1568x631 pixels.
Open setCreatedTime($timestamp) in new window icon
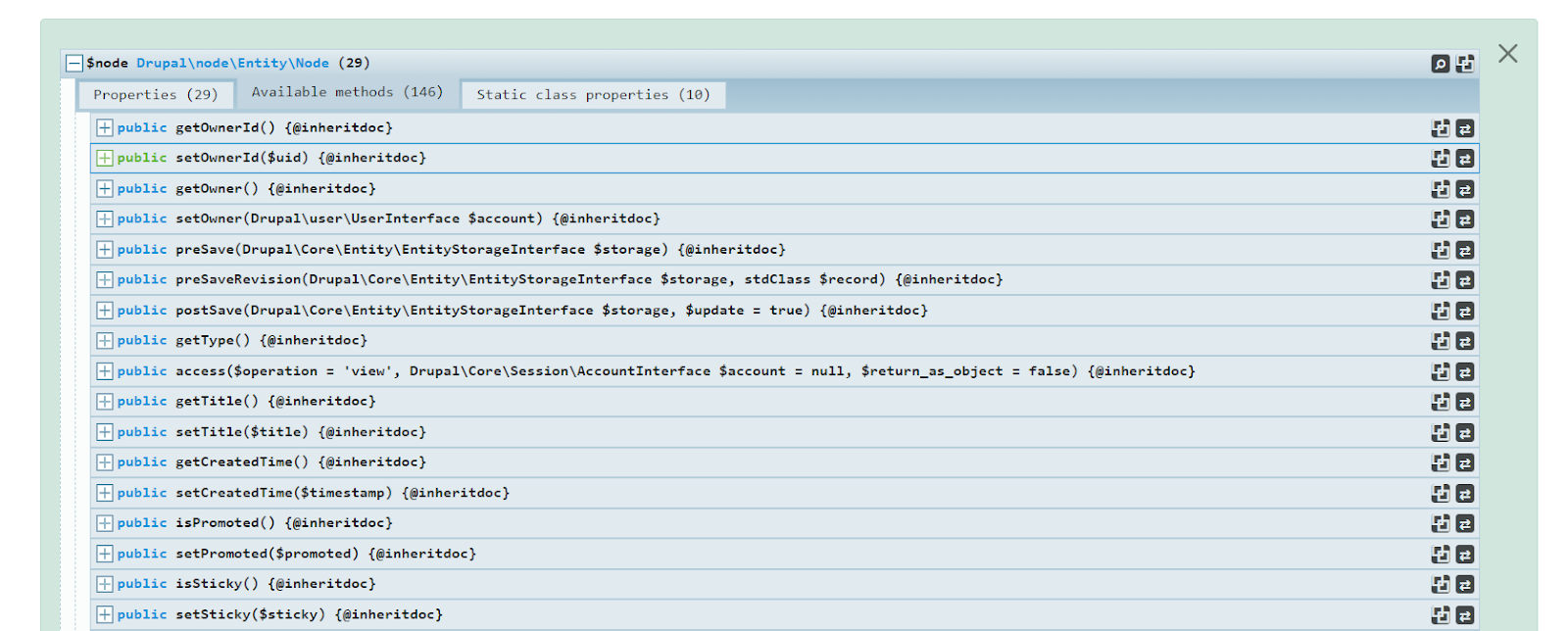1441,493
